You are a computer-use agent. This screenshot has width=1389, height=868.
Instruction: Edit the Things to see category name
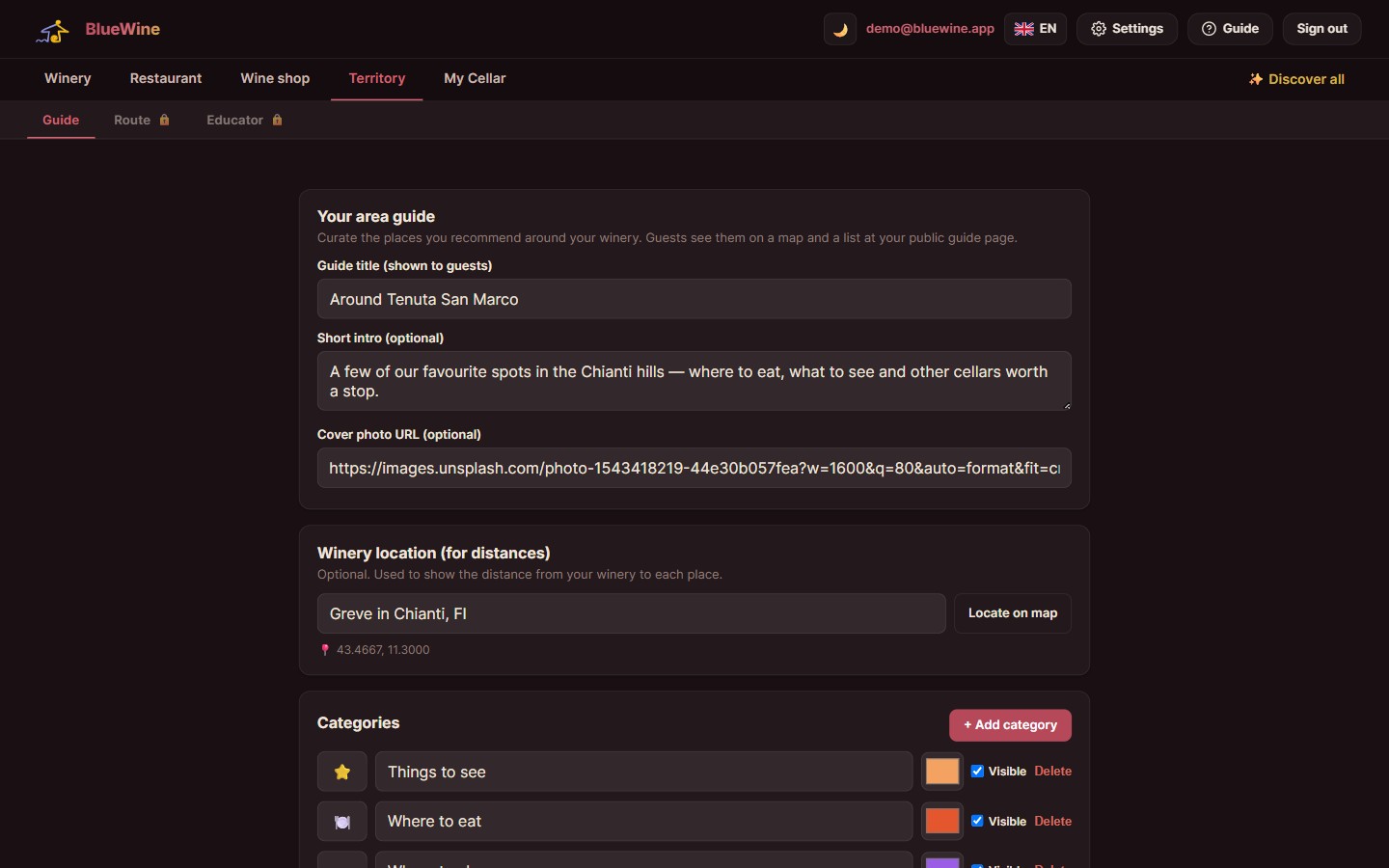point(643,772)
